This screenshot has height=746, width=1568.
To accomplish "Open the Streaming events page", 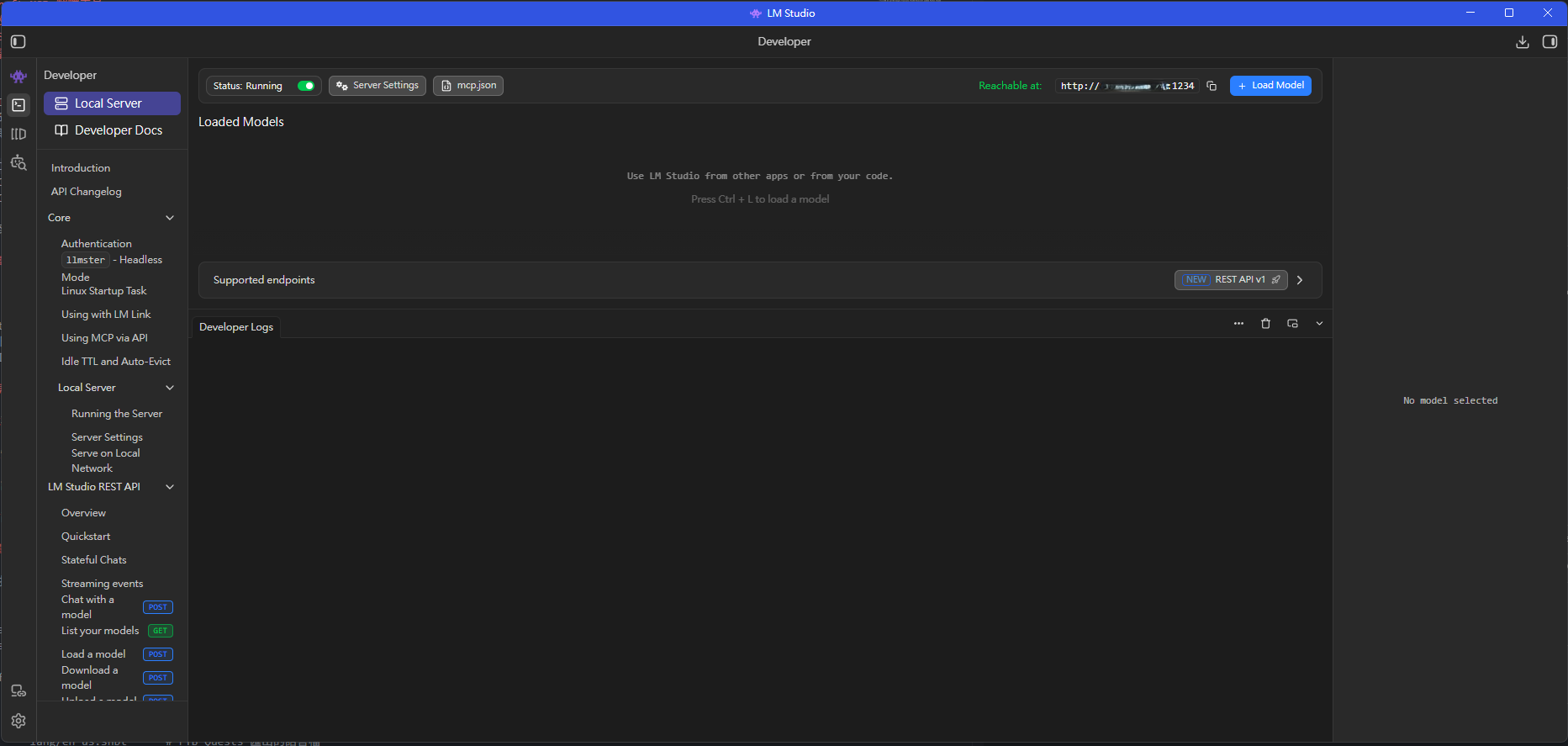I will tap(102, 584).
